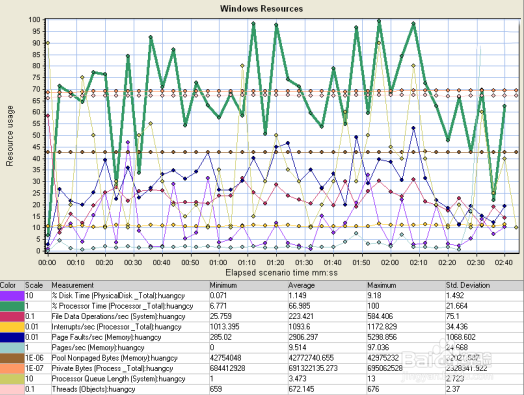
Task: Click the purple % Disk Time color swatch
Action: click(12, 296)
